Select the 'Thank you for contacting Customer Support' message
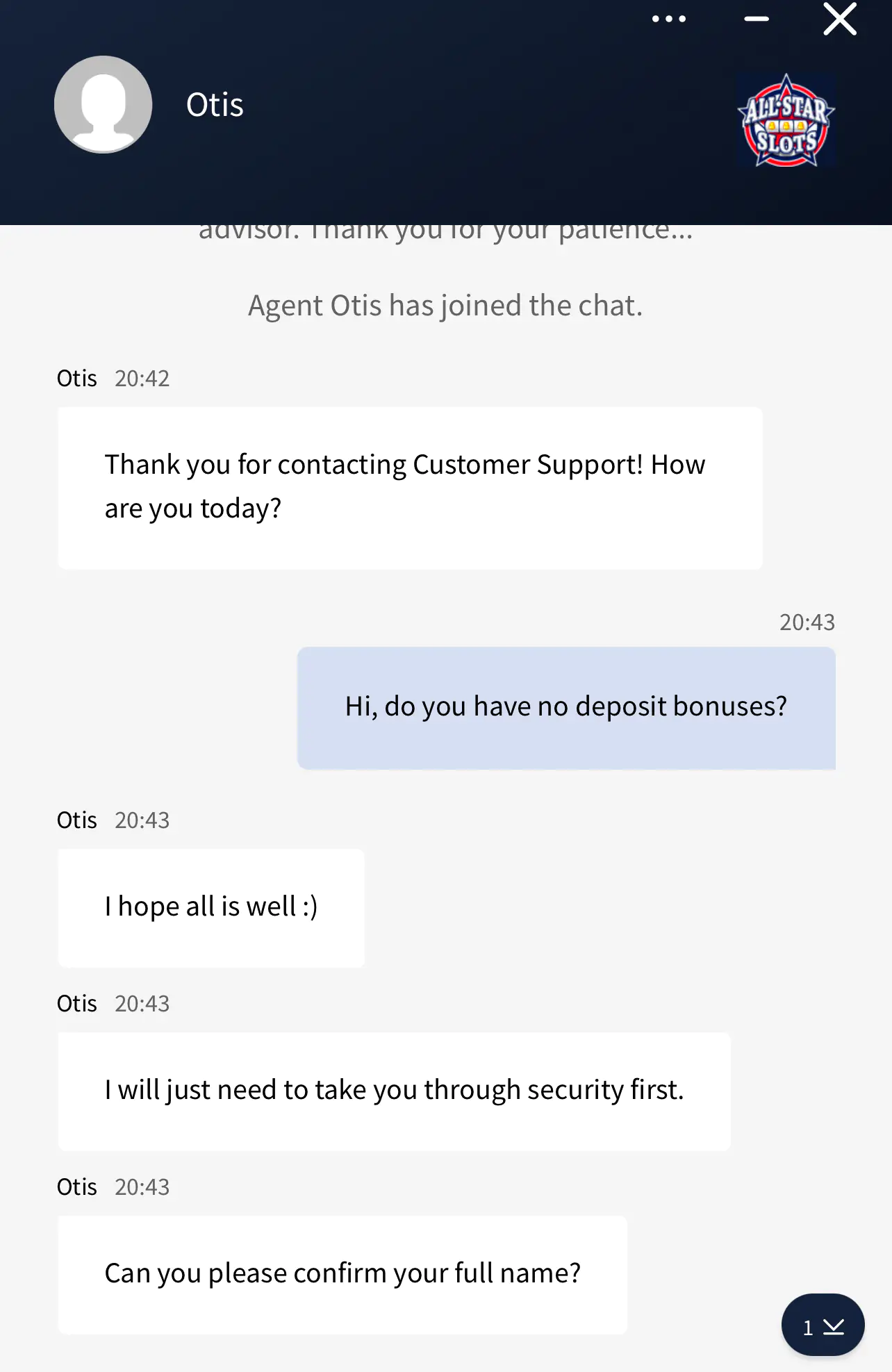 pyautogui.click(x=410, y=488)
